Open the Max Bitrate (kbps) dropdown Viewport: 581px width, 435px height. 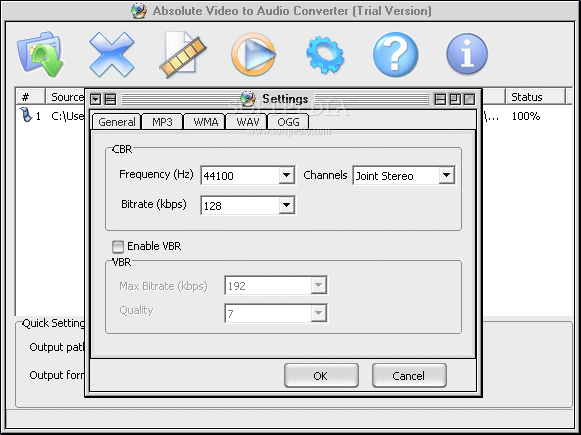pos(318,285)
